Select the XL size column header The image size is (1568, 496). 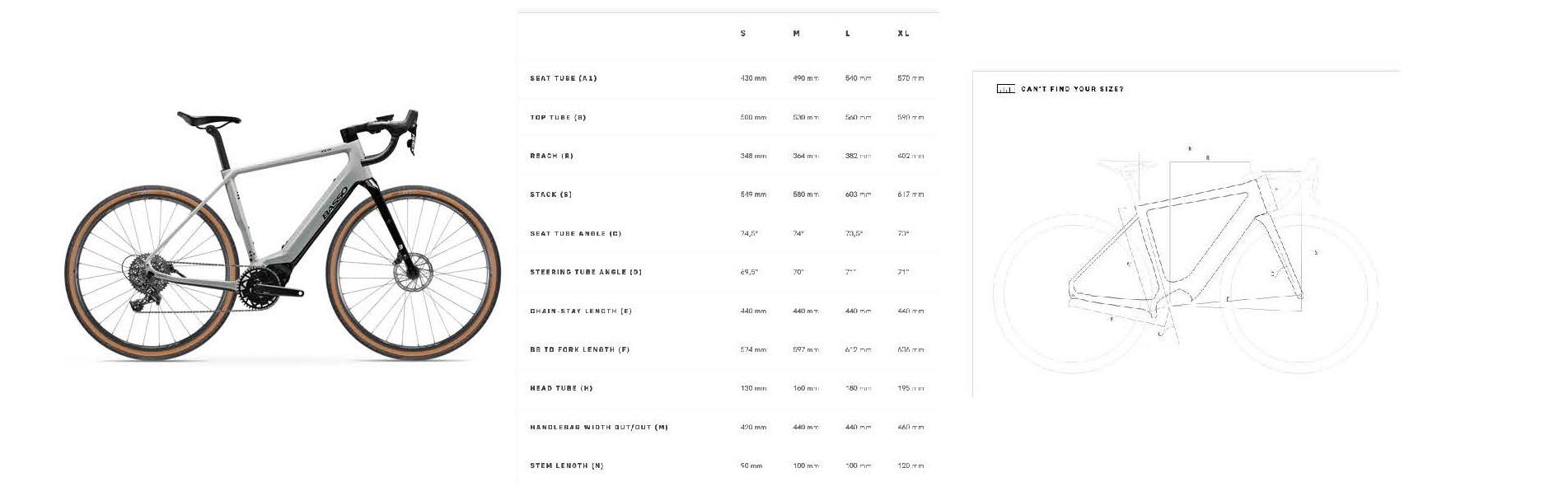pyautogui.click(x=903, y=34)
